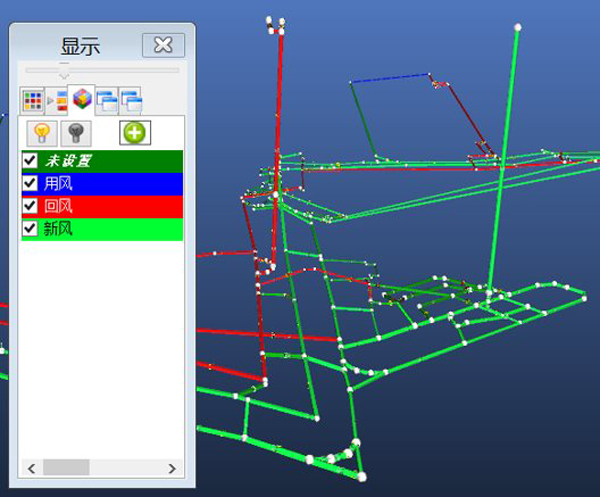Image resolution: width=600 pixels, height=497 pixels.
Task: Select the bright green 新风 color row
Action: coord(103,229)
